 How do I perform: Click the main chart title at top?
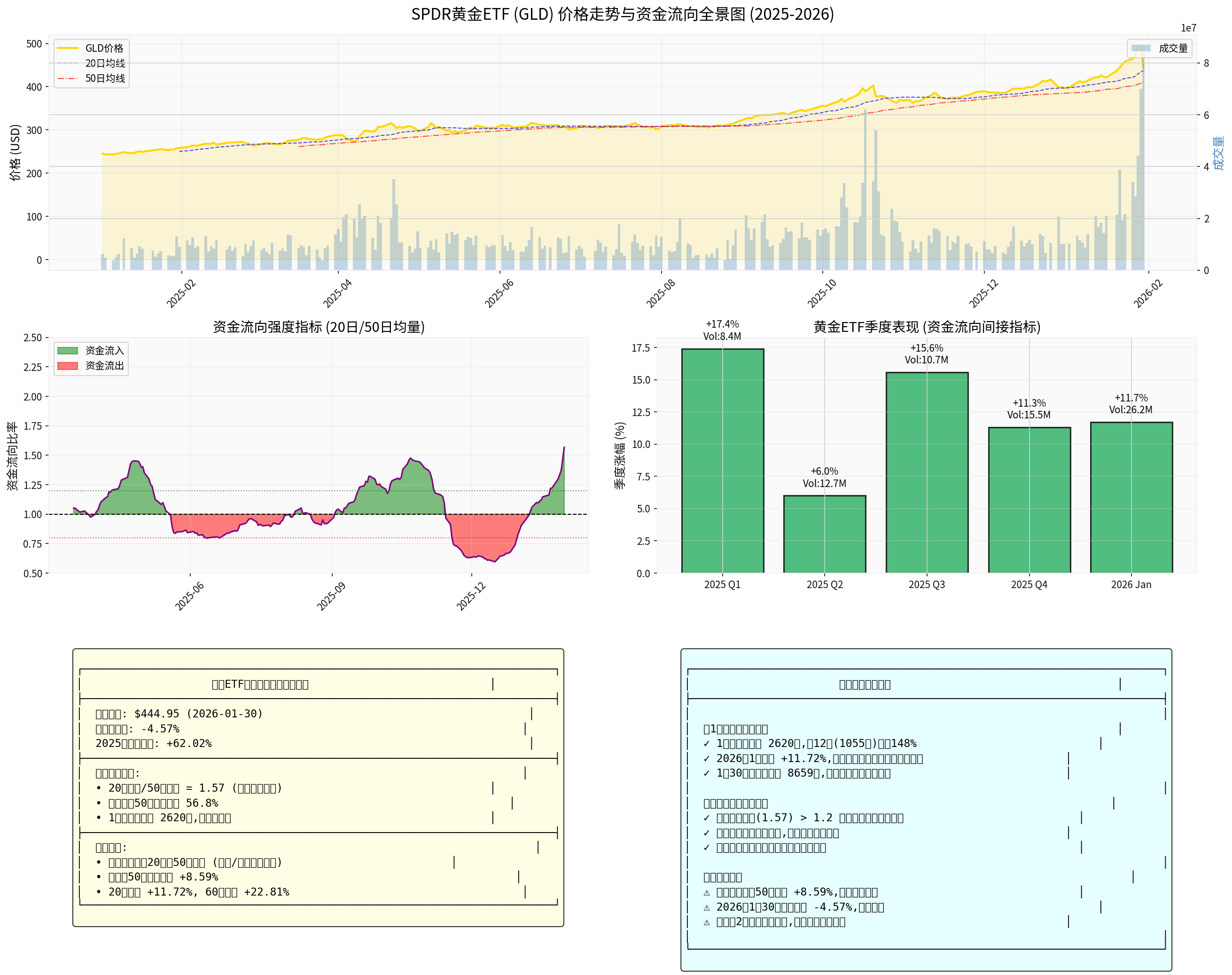coord(622,14)
